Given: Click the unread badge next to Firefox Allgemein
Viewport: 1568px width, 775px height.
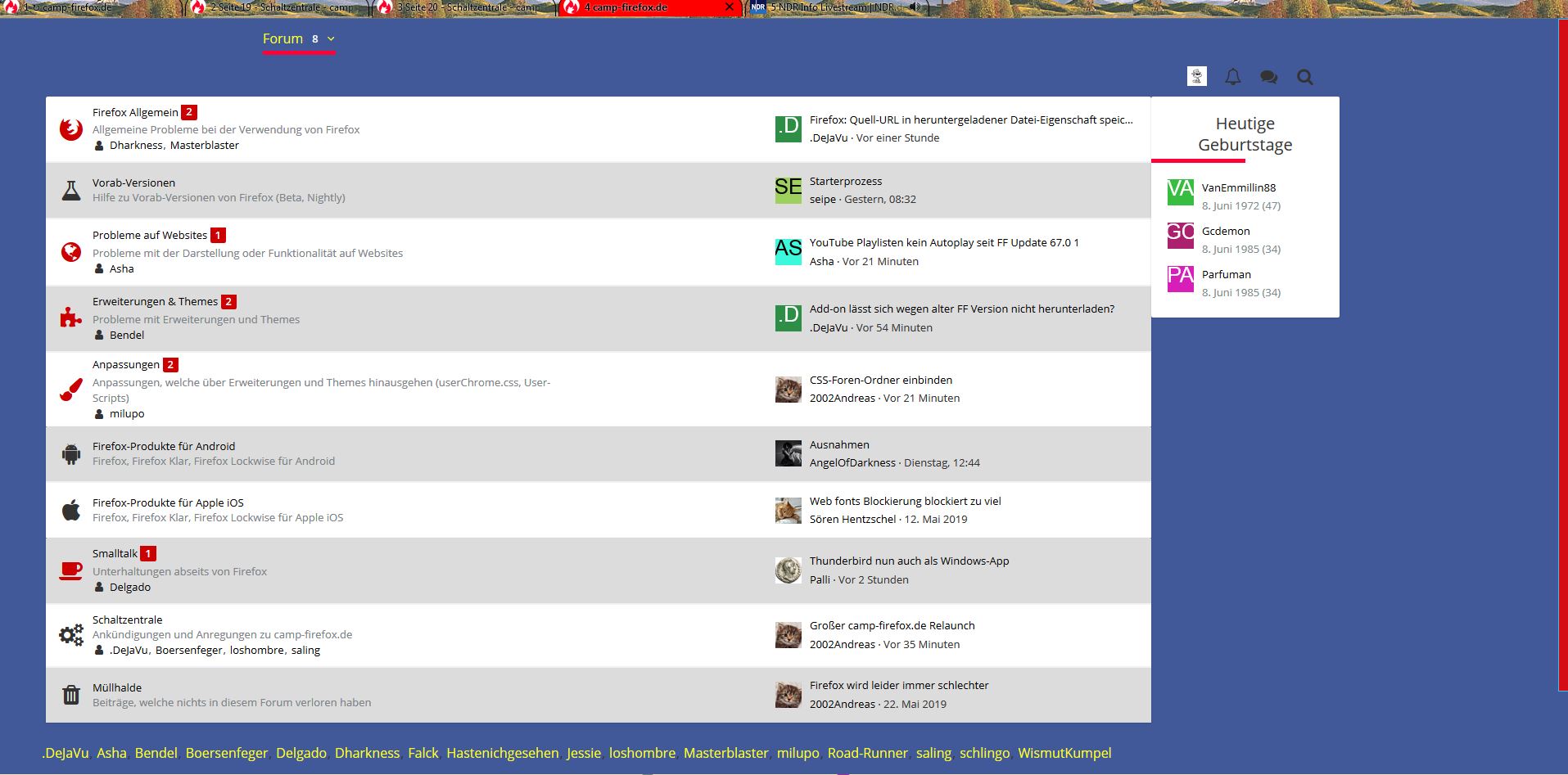Looking at the screenshot, I should 189,112.
